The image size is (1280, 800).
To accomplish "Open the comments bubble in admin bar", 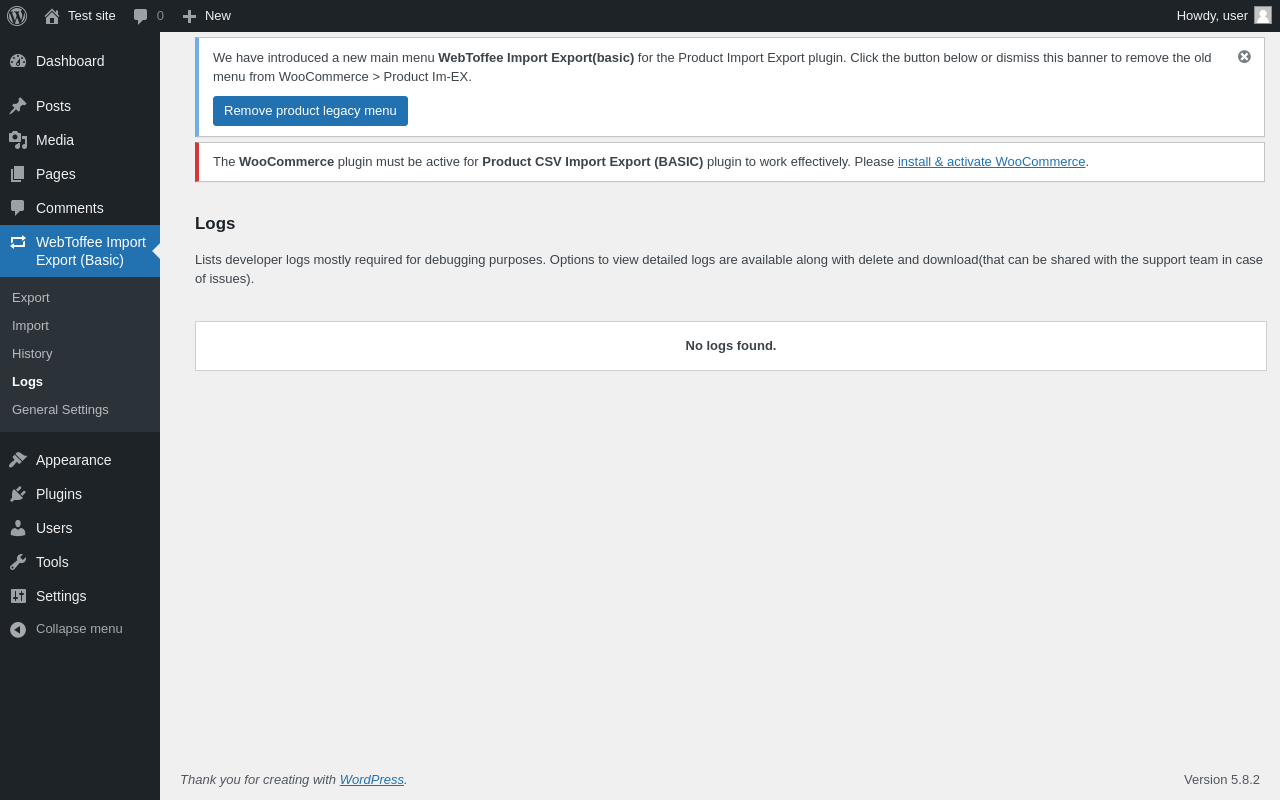I will [x=141, y=16].
